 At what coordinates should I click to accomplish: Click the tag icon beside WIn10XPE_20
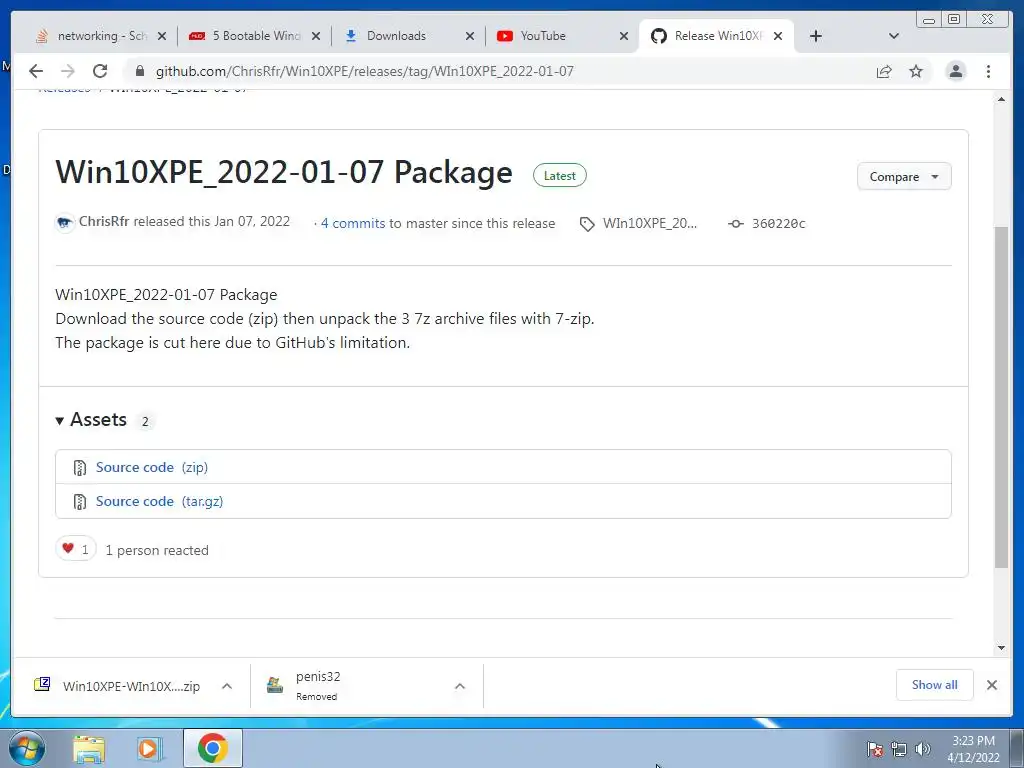coord(587,224)
